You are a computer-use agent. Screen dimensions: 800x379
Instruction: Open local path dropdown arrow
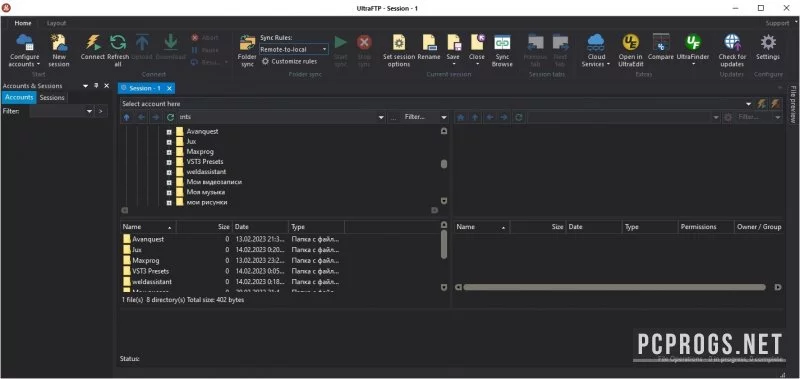[381, 117]
